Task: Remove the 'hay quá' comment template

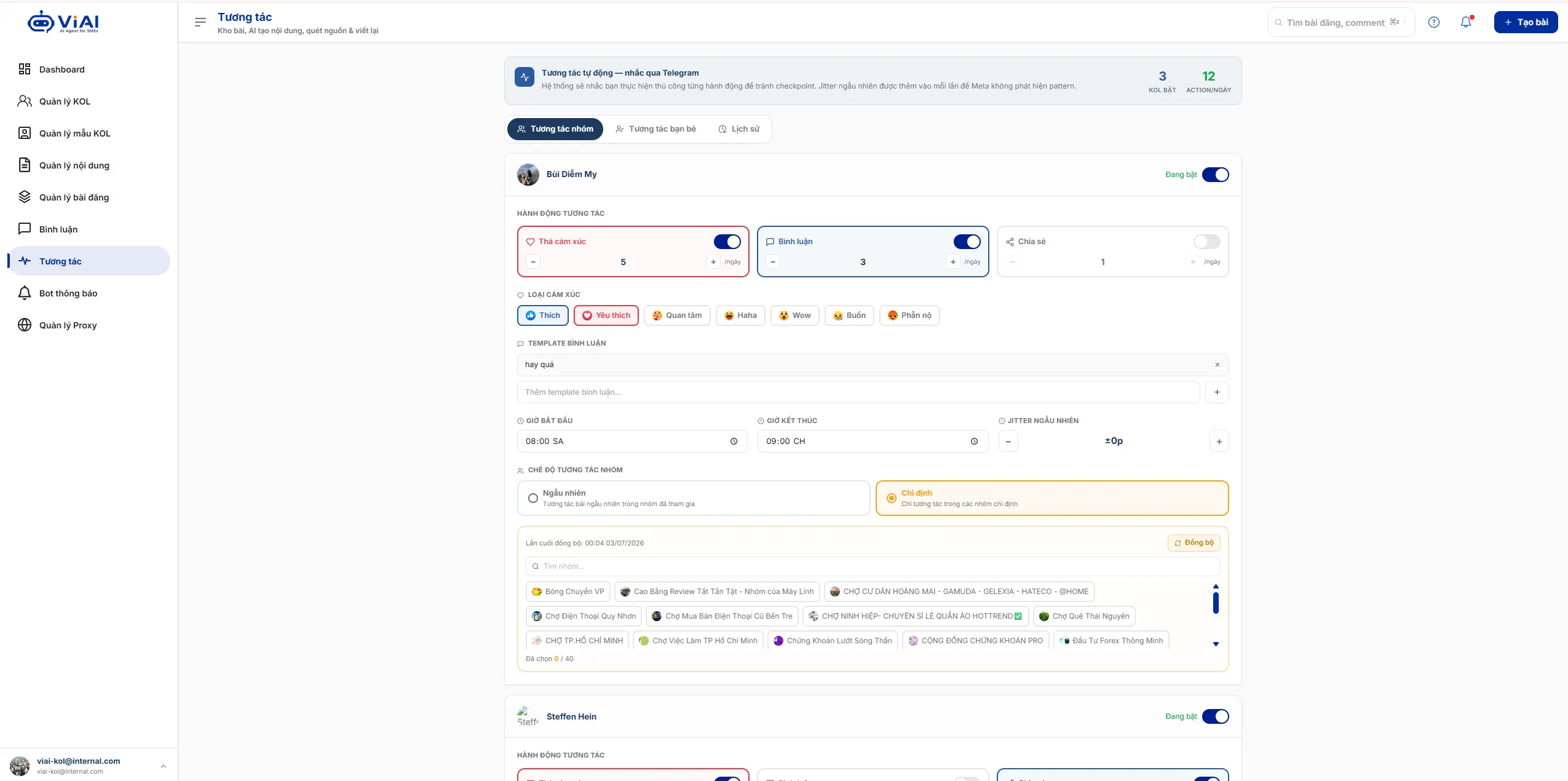Action: pos(1217,365)
